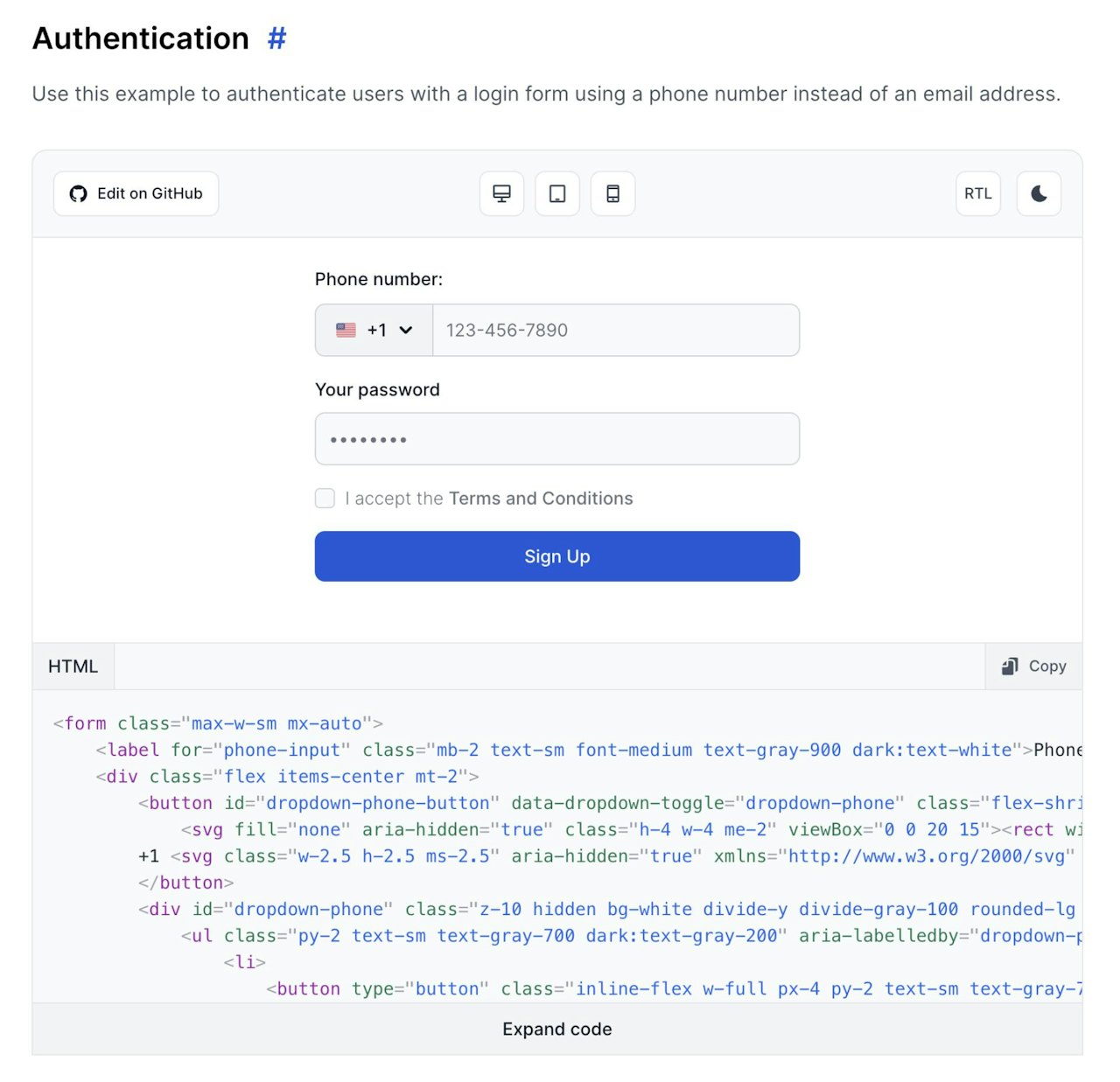Screen dimensions: 1120x1082
Task: Click the US flag icon
Action: click(x=346, y=331)
